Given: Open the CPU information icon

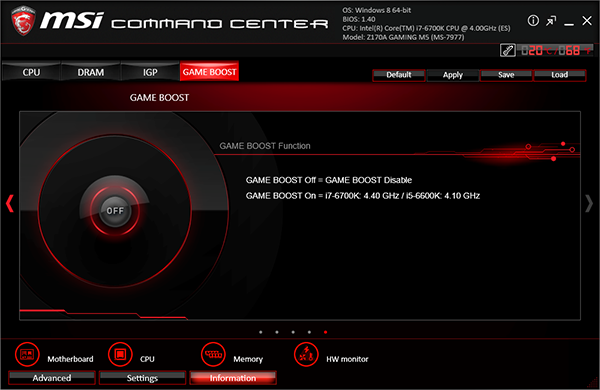Looking at the screenshot, I should point(120,354).
